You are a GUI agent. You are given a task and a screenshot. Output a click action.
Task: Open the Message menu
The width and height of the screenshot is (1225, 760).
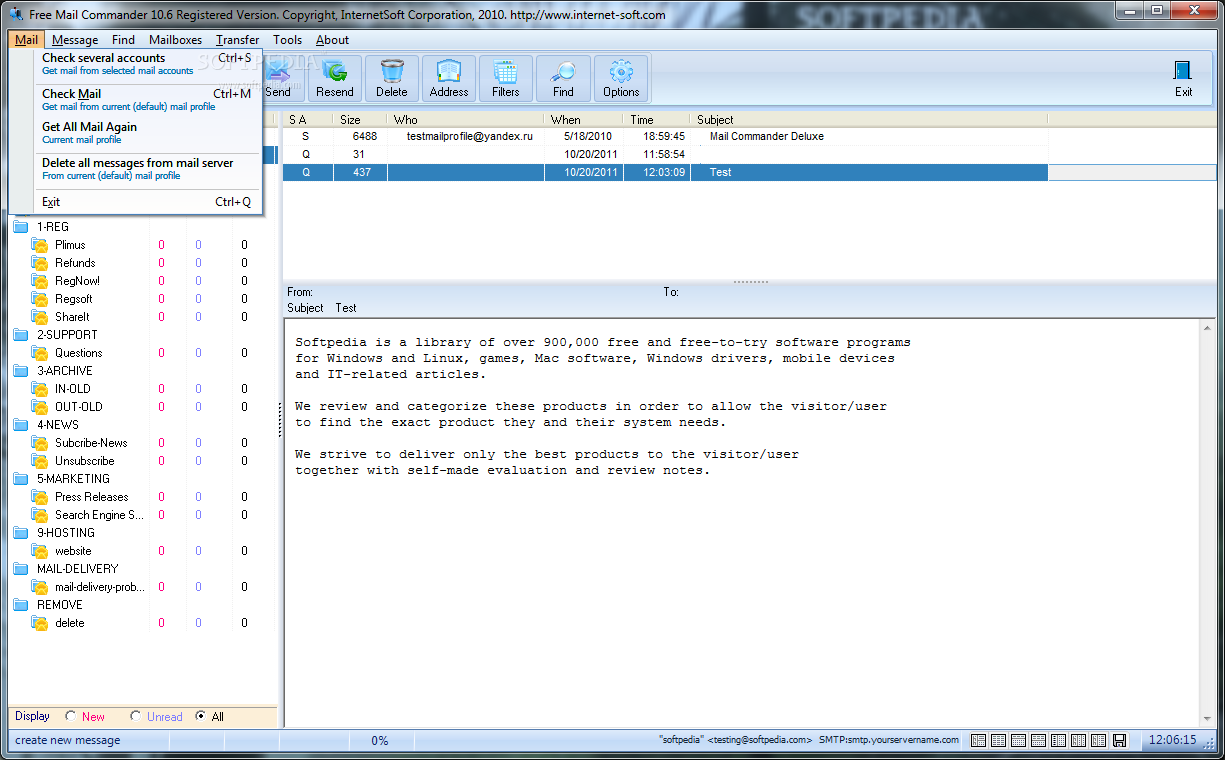(75, 40)
